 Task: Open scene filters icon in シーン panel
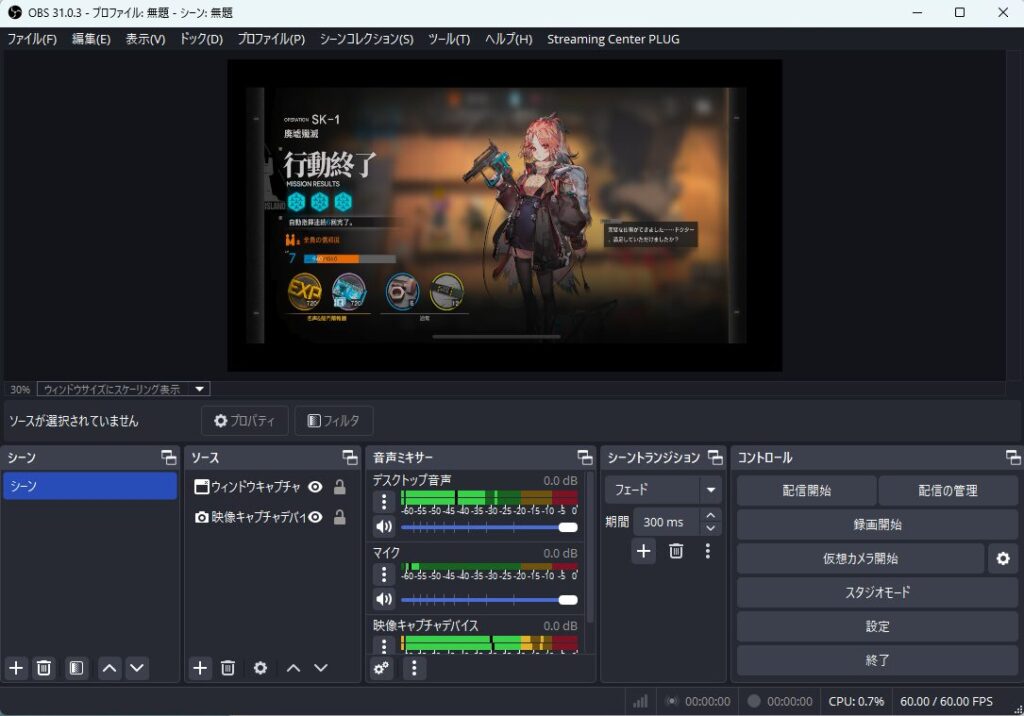[x=76, y=668]
